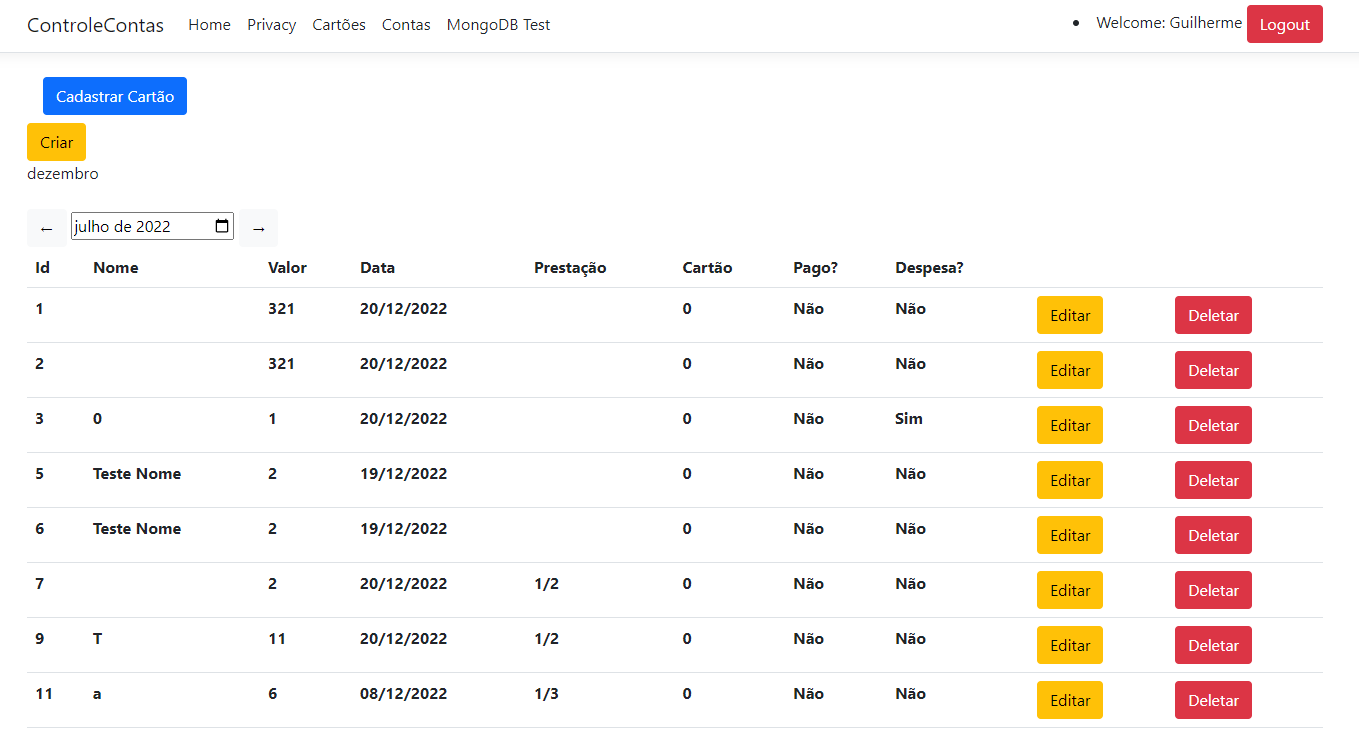Click the name a in row 11
The image size is (1359, 747).
click(x=97, y=694)
